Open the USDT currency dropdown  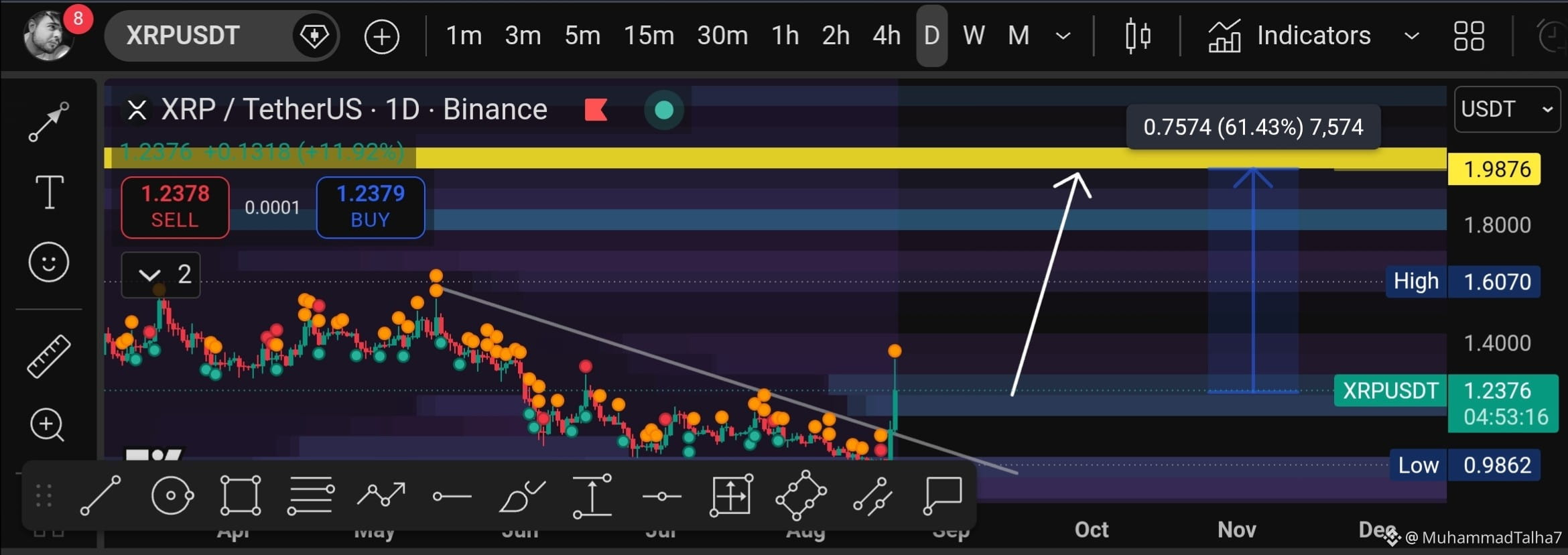1507,109
